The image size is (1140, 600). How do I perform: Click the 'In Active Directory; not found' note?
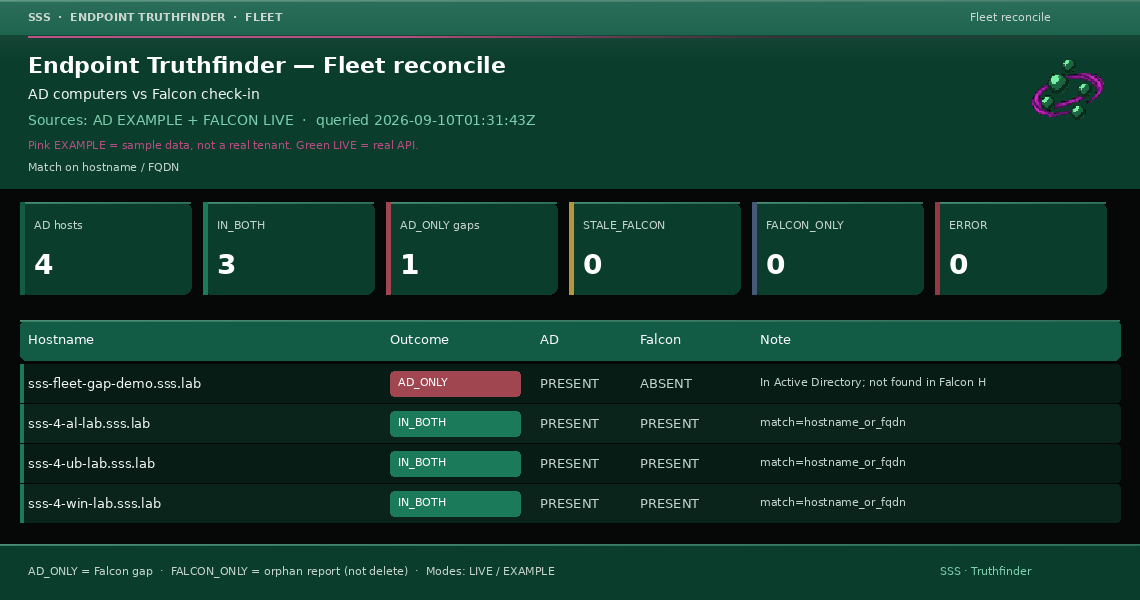872,382
